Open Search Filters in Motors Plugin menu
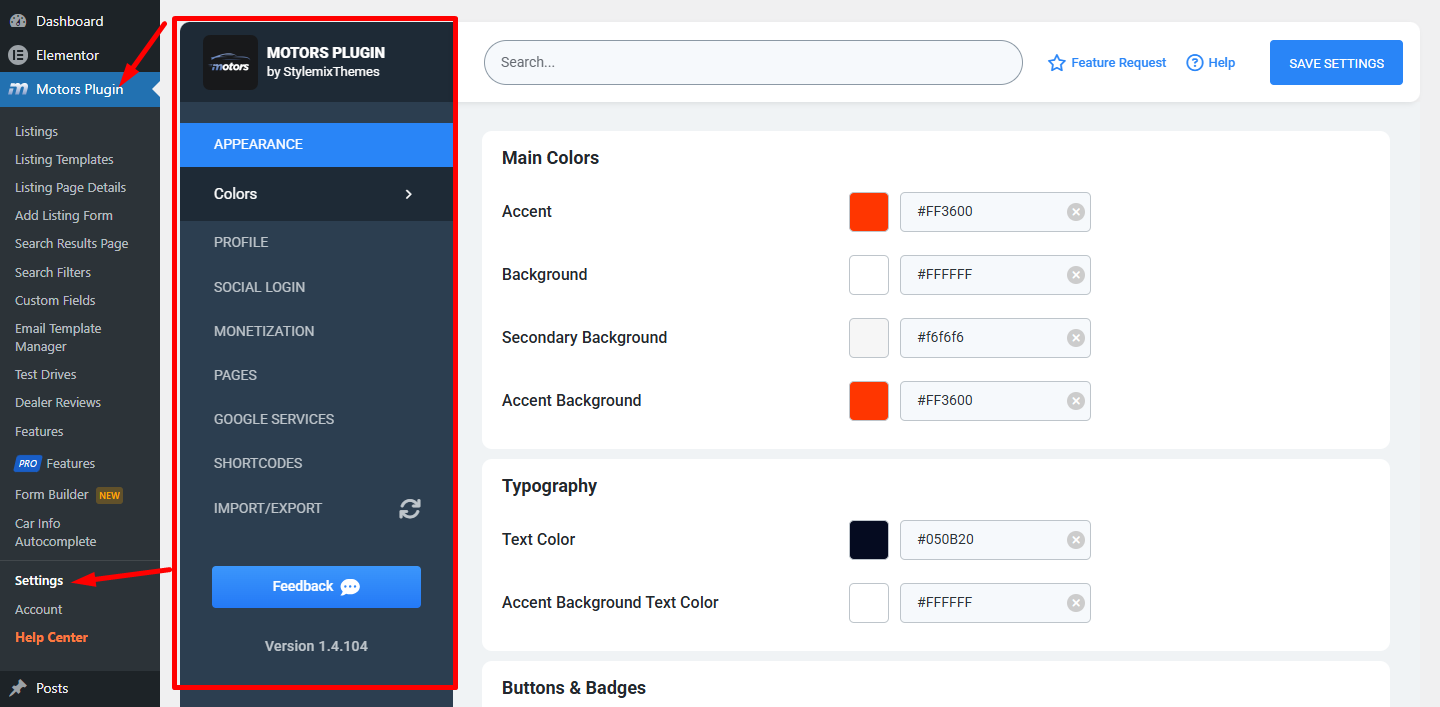Screen dimensions: 1440x707 53,272
